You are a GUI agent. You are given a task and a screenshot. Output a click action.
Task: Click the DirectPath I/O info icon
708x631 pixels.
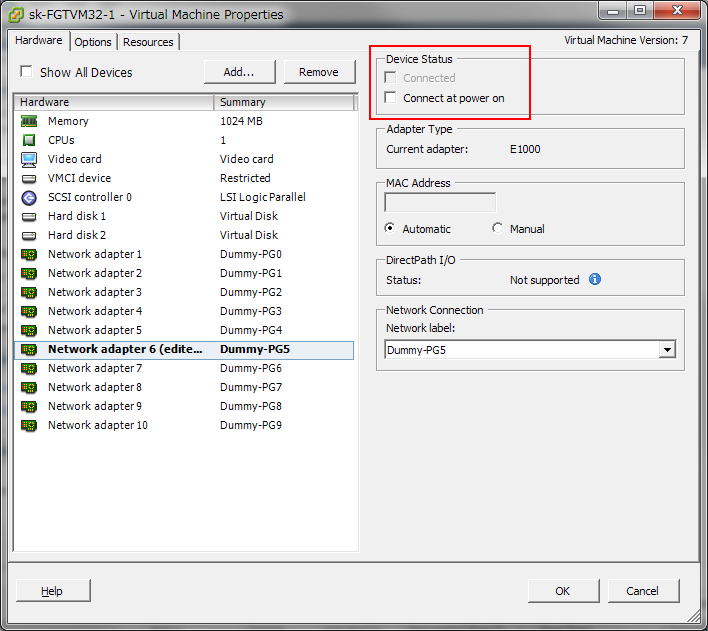tap(595, 279)
